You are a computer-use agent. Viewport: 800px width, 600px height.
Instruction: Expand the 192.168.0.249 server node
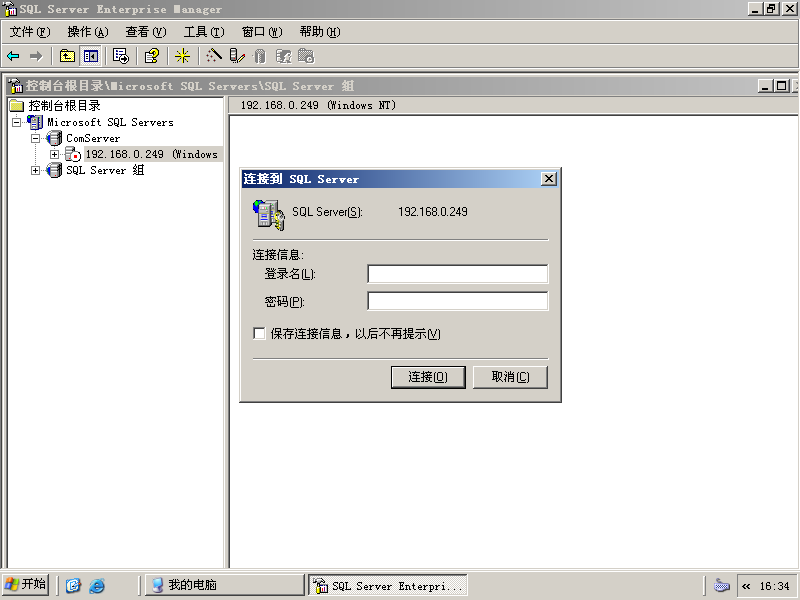pyautogui.click(x=54, y=154)
